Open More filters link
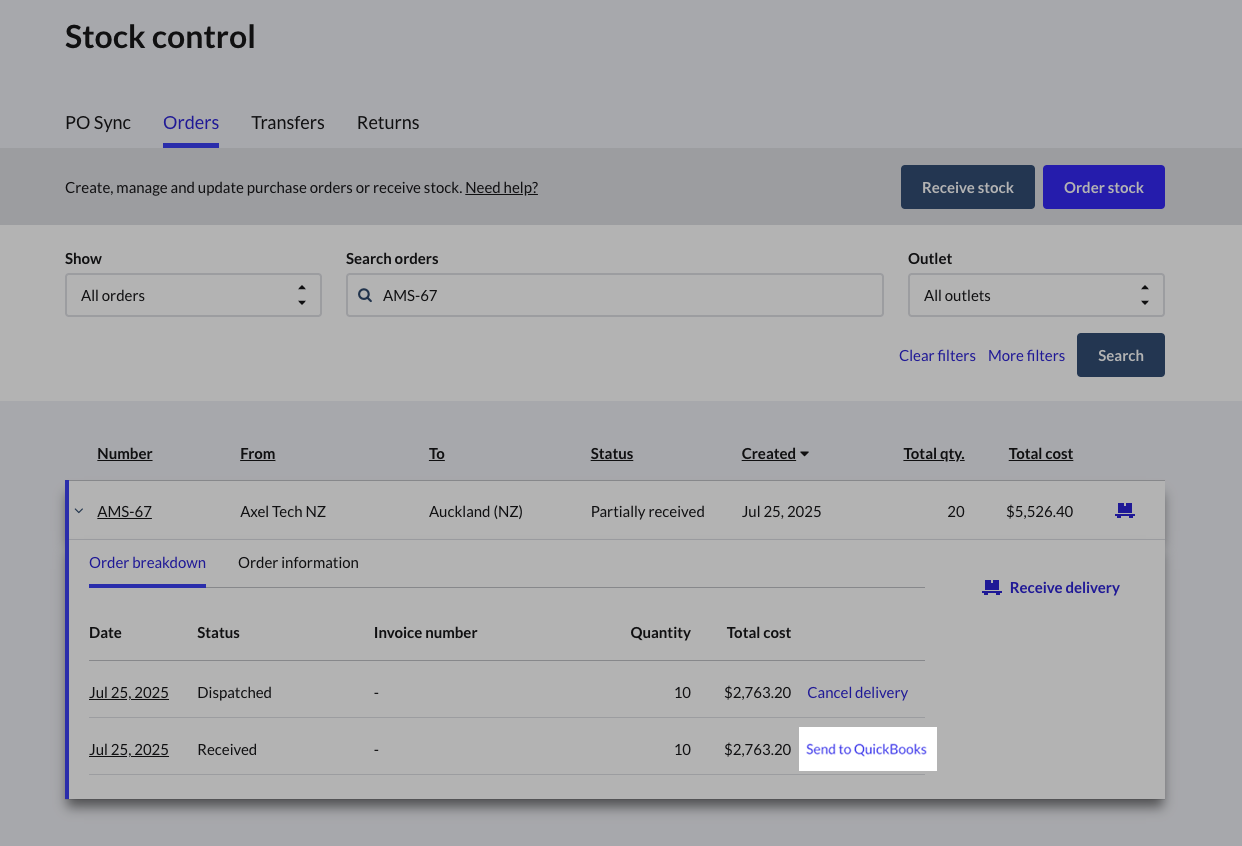 (x=1026, y=355)
